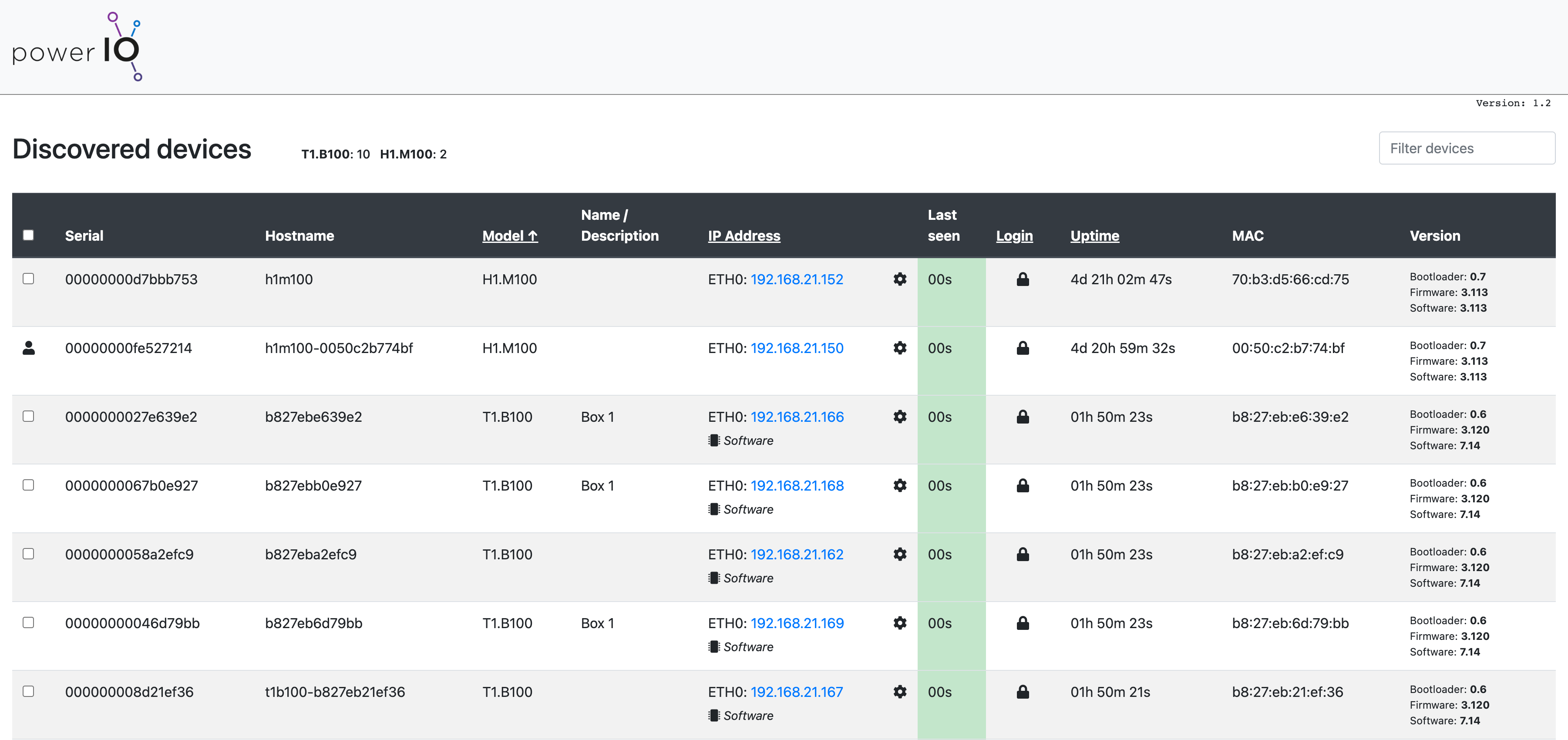This screenshot has height=740, width=1568.
Task: Click lock icon for h1m100 device
Action: click(1023, 279)
